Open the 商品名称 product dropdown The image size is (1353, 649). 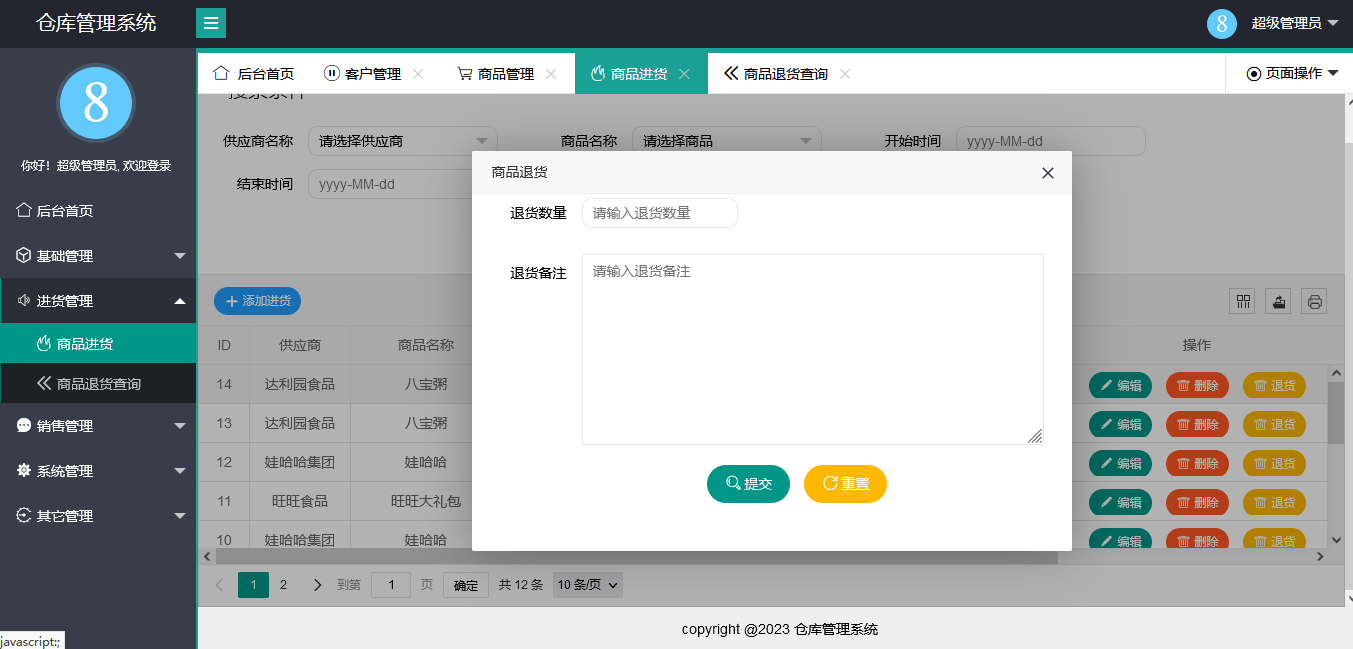coord(725,139)
